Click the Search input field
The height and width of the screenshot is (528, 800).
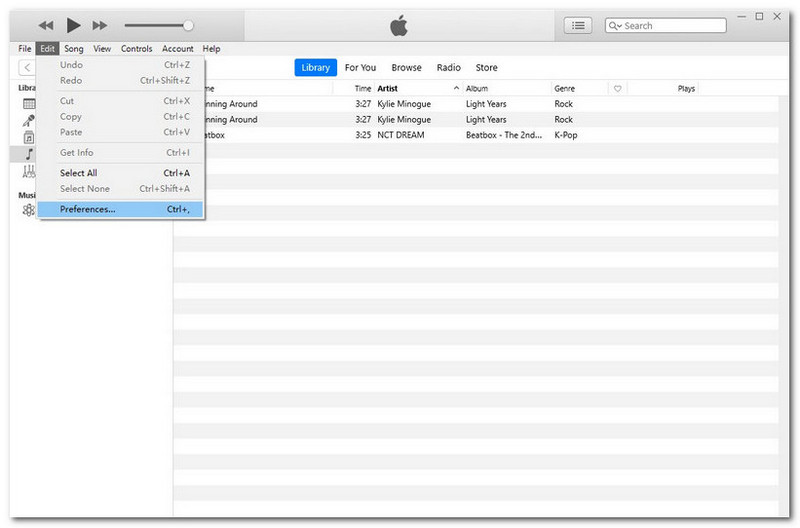click(x=665, y=26)
